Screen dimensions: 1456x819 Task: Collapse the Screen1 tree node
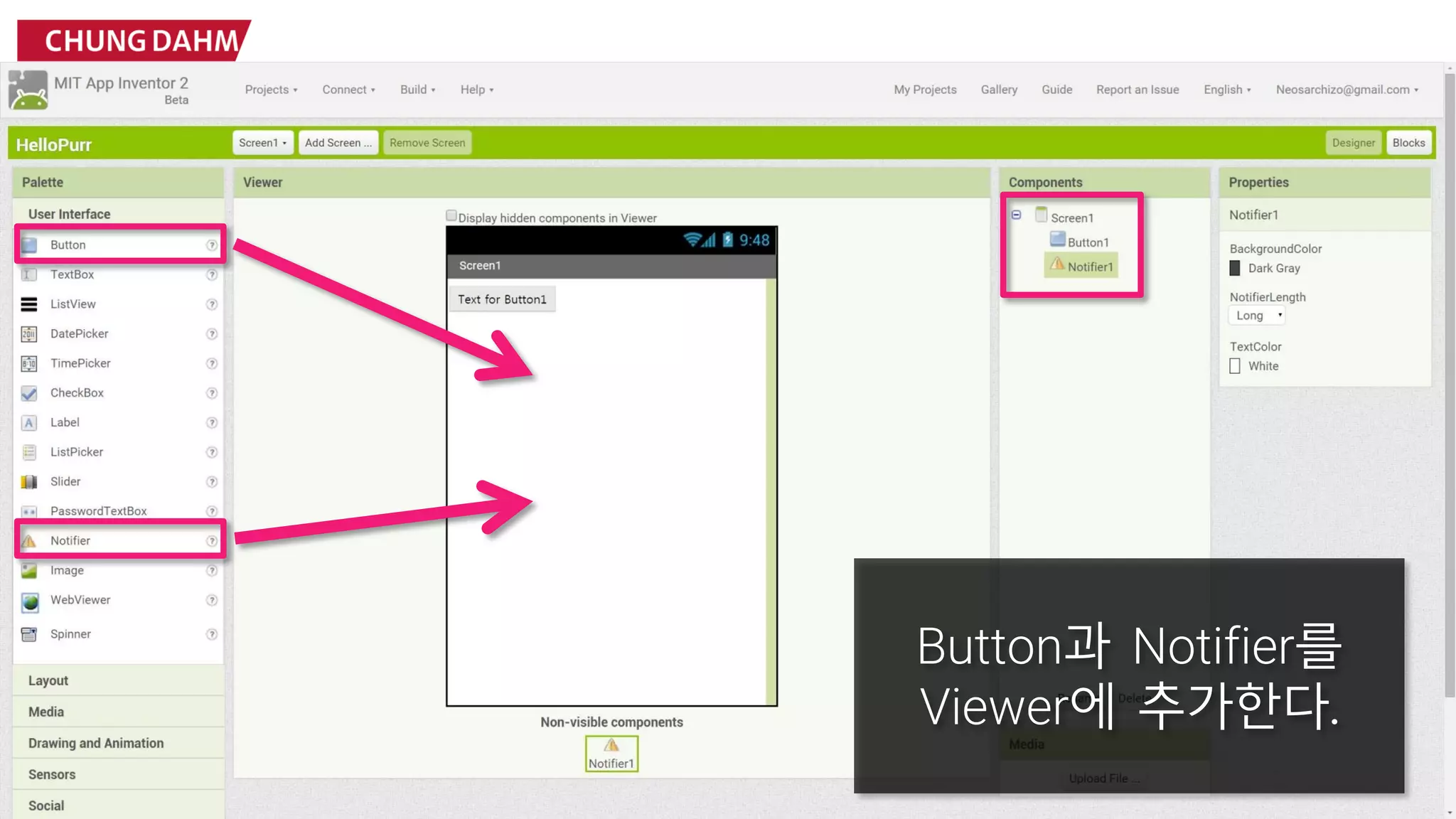coord(1017,215)
